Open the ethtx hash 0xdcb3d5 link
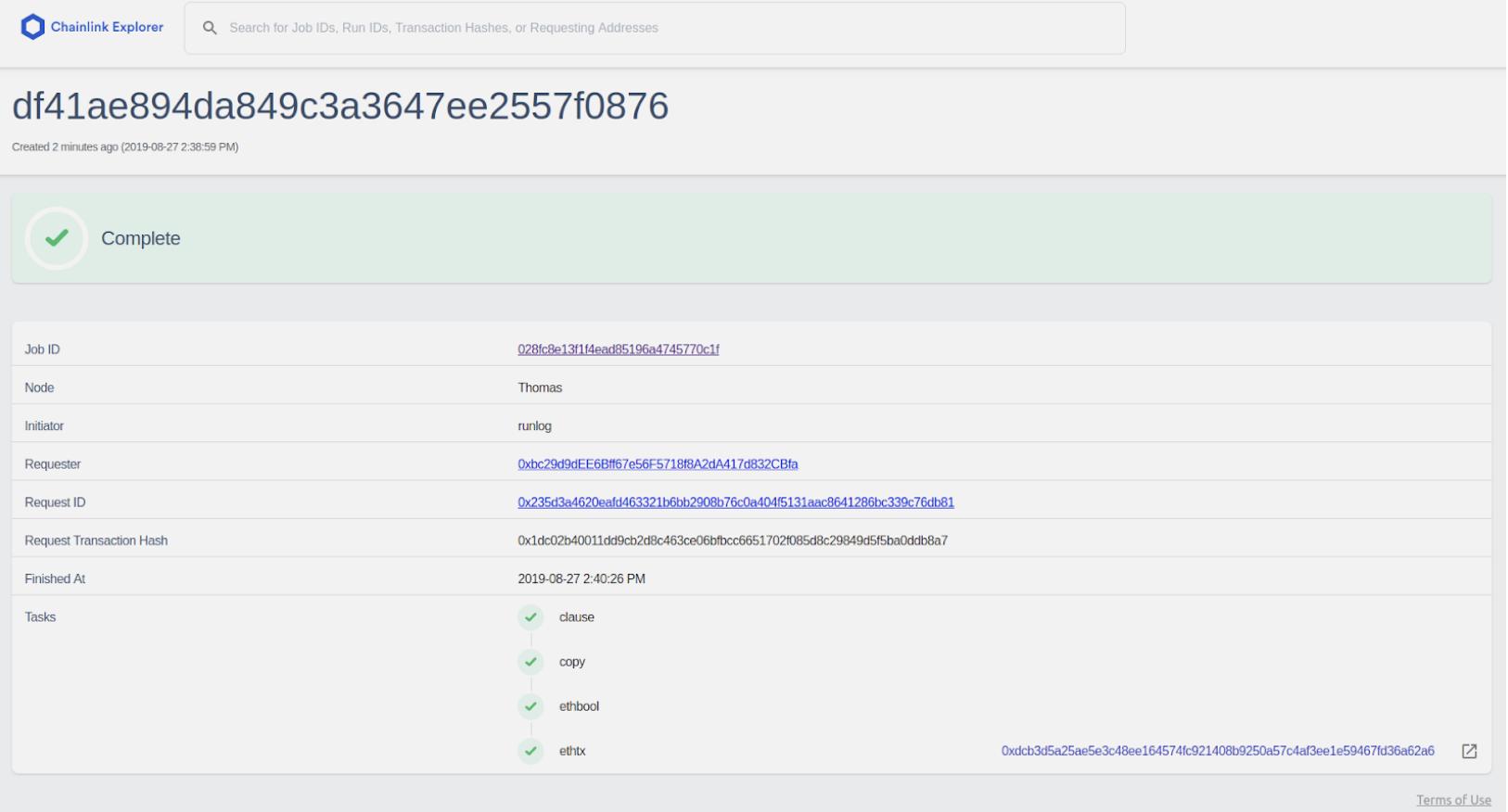This screenshot has width=1508, height=812. [1218, 751]
